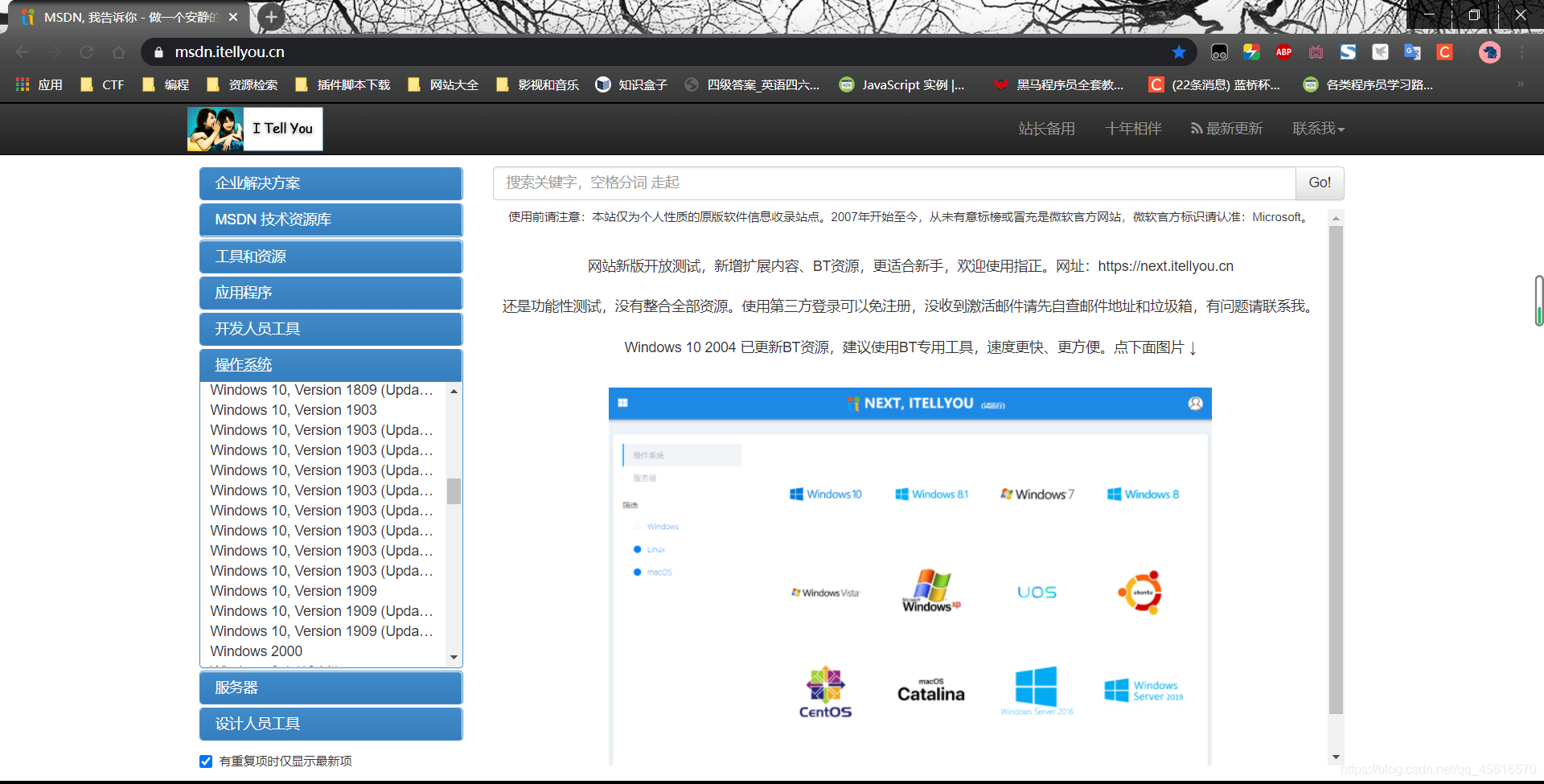This screenshot has height=784, width=1544.
Task: Click the Go! search button
Action: [x=1320, y=183]
